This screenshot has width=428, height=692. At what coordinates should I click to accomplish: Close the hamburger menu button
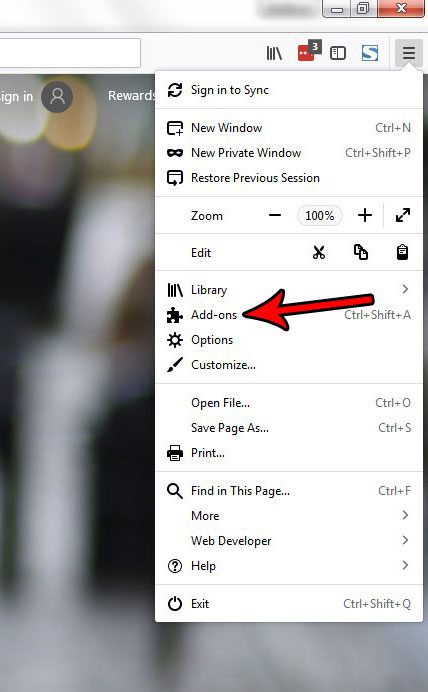tap(409, 53)
